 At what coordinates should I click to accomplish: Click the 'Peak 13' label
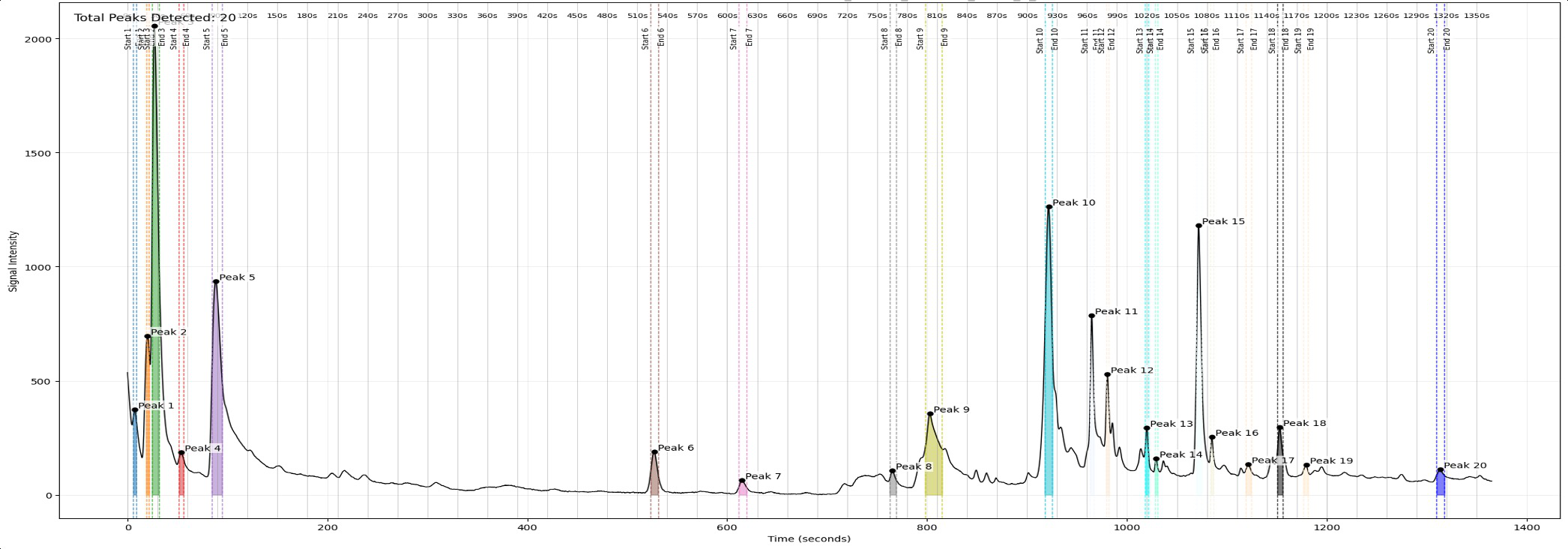point(1172,424)
